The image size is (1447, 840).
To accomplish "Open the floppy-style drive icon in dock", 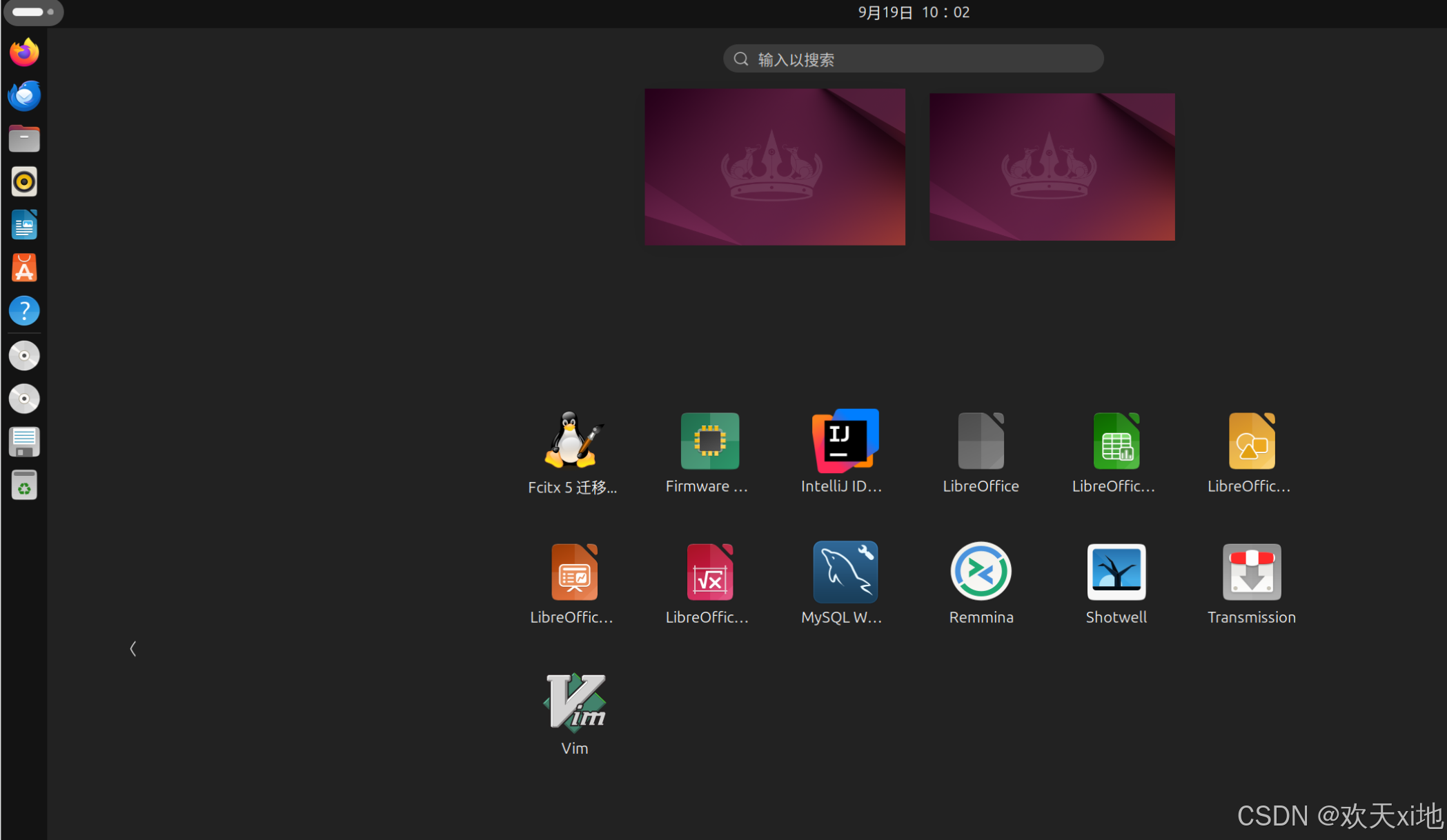I will point(24,442).
